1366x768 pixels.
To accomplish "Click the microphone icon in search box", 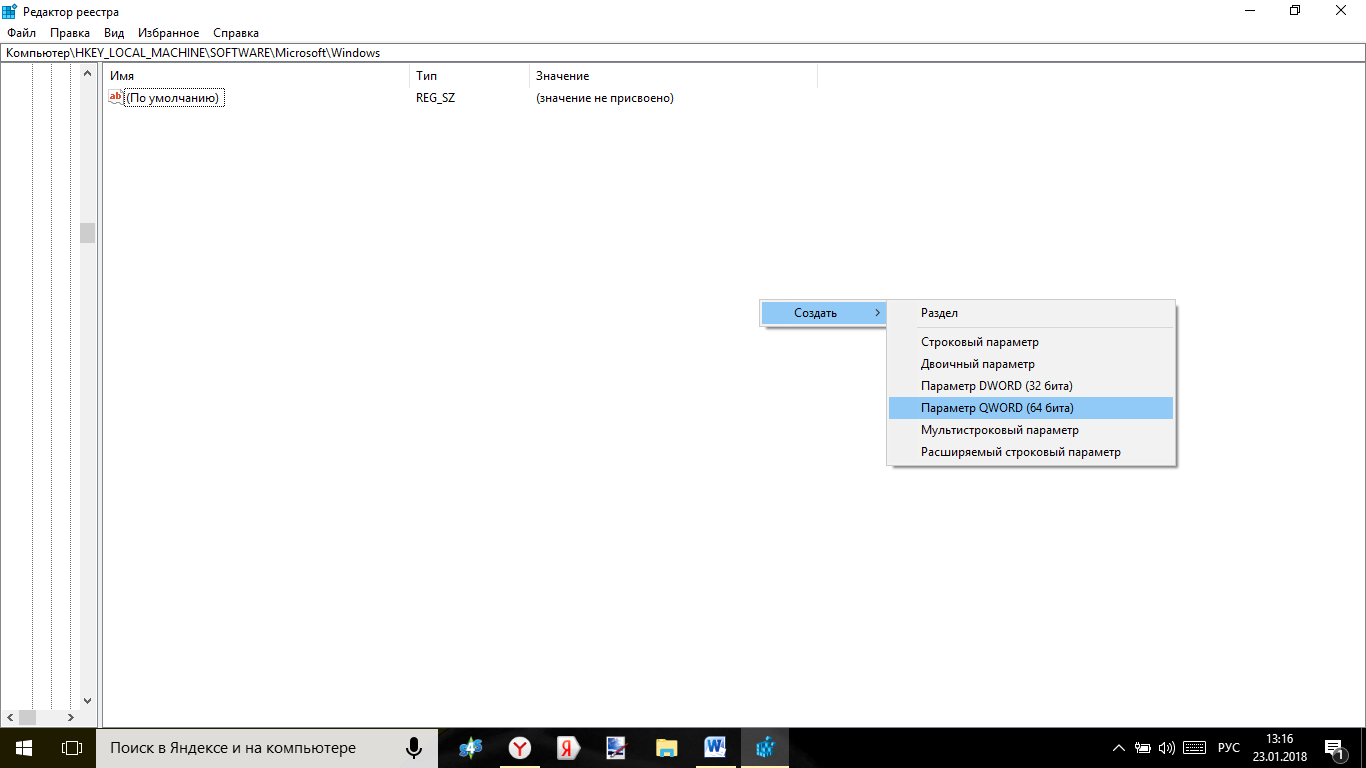I will pos(413,747).
